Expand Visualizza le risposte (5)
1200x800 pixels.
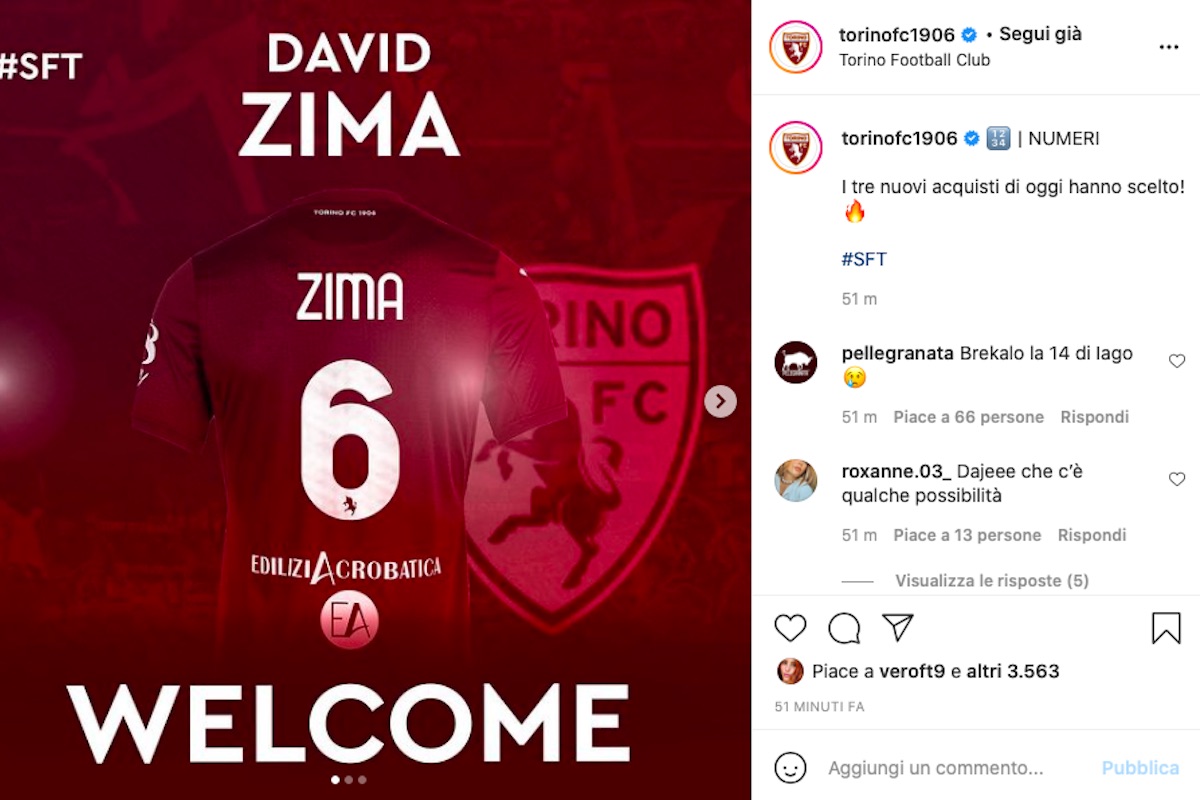[x=991, y=580]
